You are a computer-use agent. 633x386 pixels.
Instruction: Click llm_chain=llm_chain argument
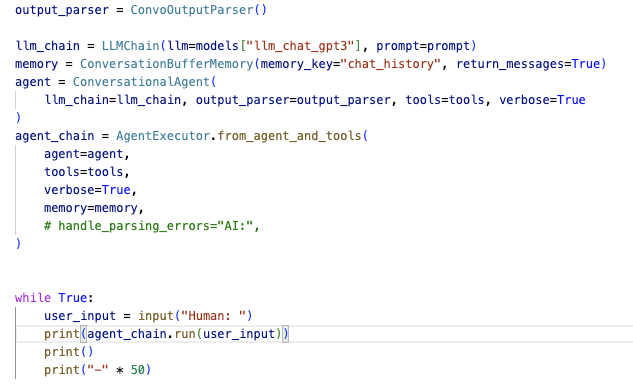coord(113,100)
